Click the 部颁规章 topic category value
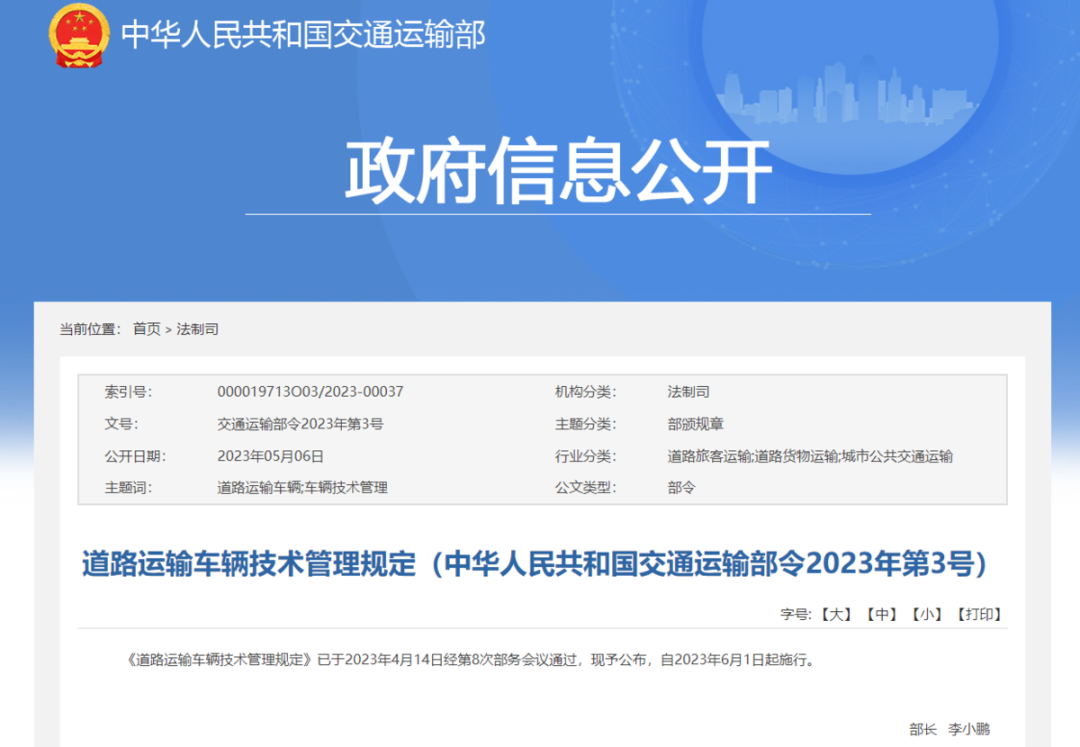The image size is (1080, 747). click(x=695, y=424)
